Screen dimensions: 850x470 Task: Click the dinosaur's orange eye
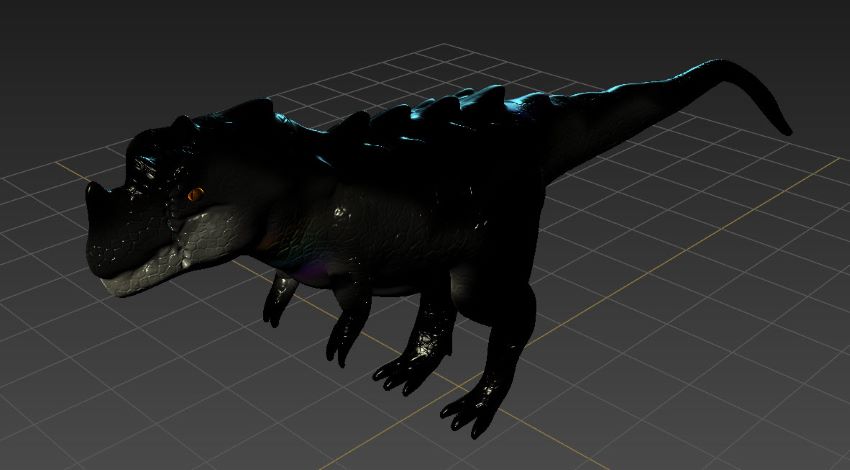tap(195, 192)
